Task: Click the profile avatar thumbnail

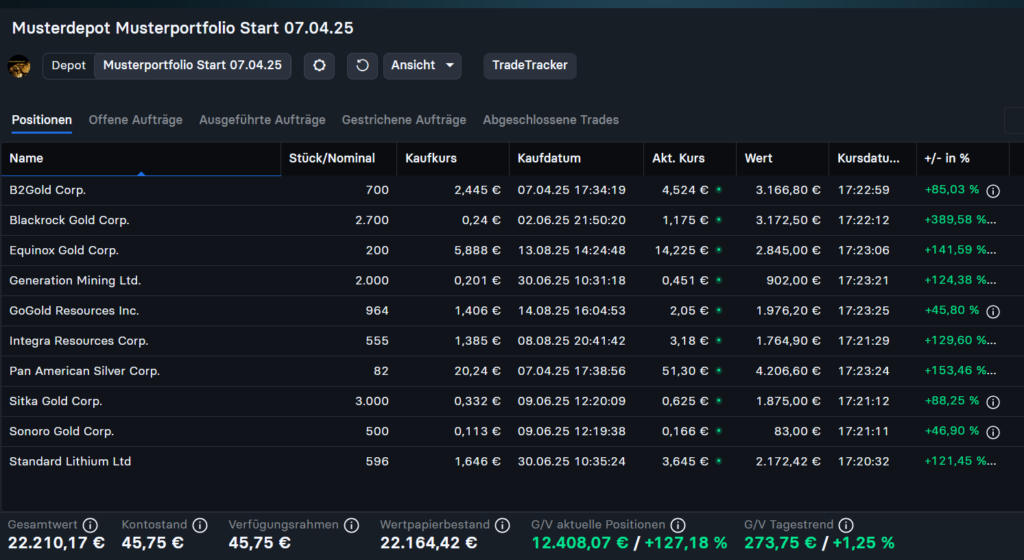Action: coord(19,66)
